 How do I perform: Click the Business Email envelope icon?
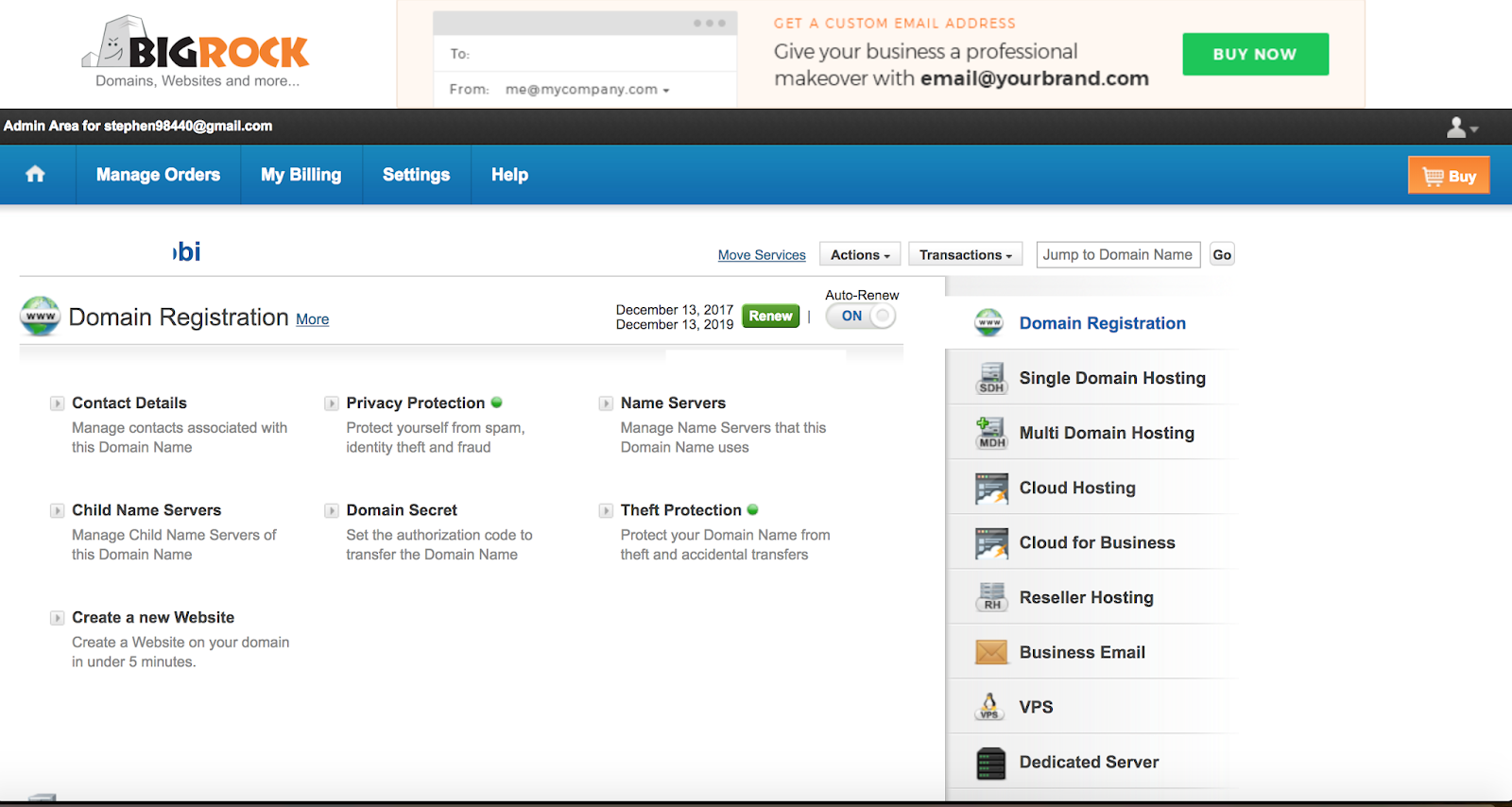pos(991,652)
